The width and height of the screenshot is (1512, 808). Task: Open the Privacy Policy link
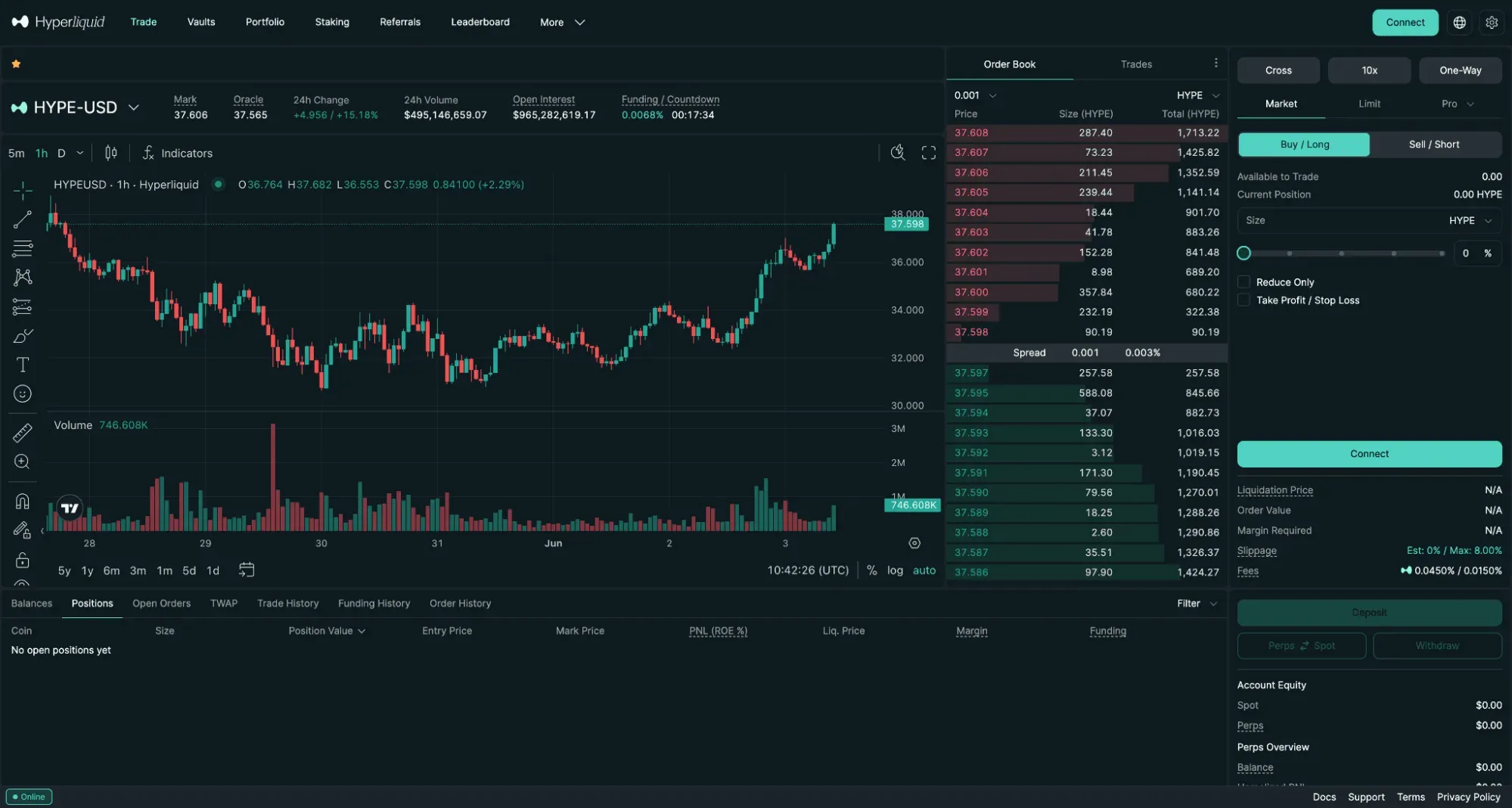tap(1468, 797)
